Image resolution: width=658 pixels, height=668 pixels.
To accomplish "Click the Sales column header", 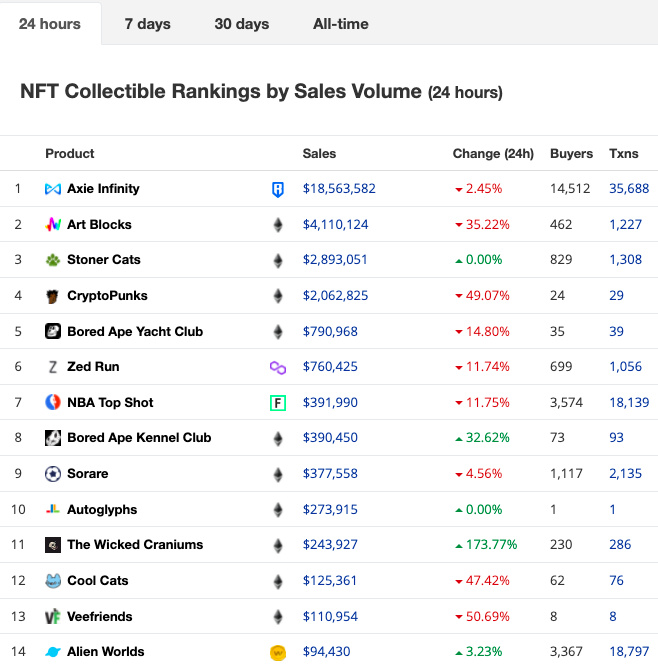I will pyautogui.click(x=319, y=153).
